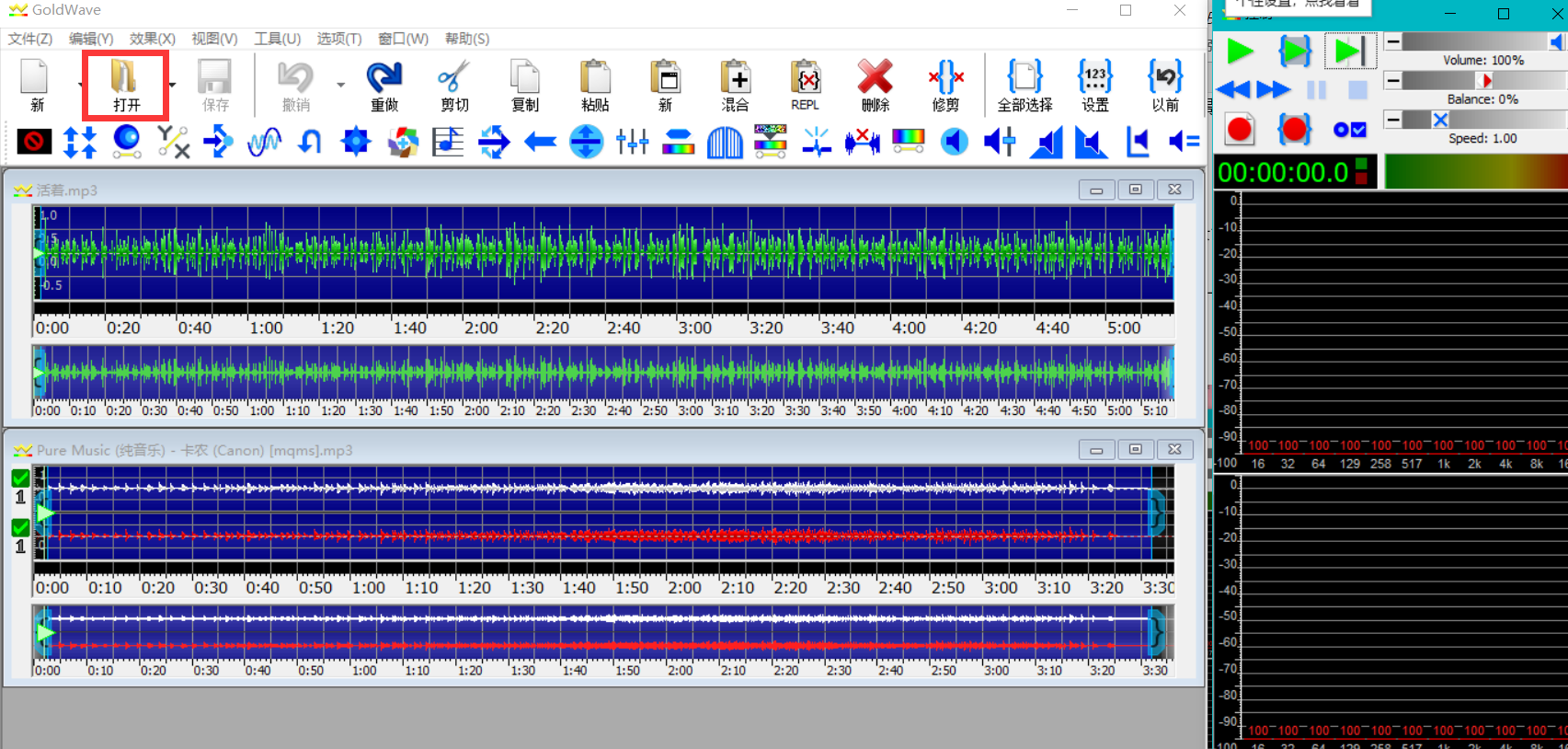Open the 工具(U) menu
Screen dimensions: 1568x749
tap(277, 39)
